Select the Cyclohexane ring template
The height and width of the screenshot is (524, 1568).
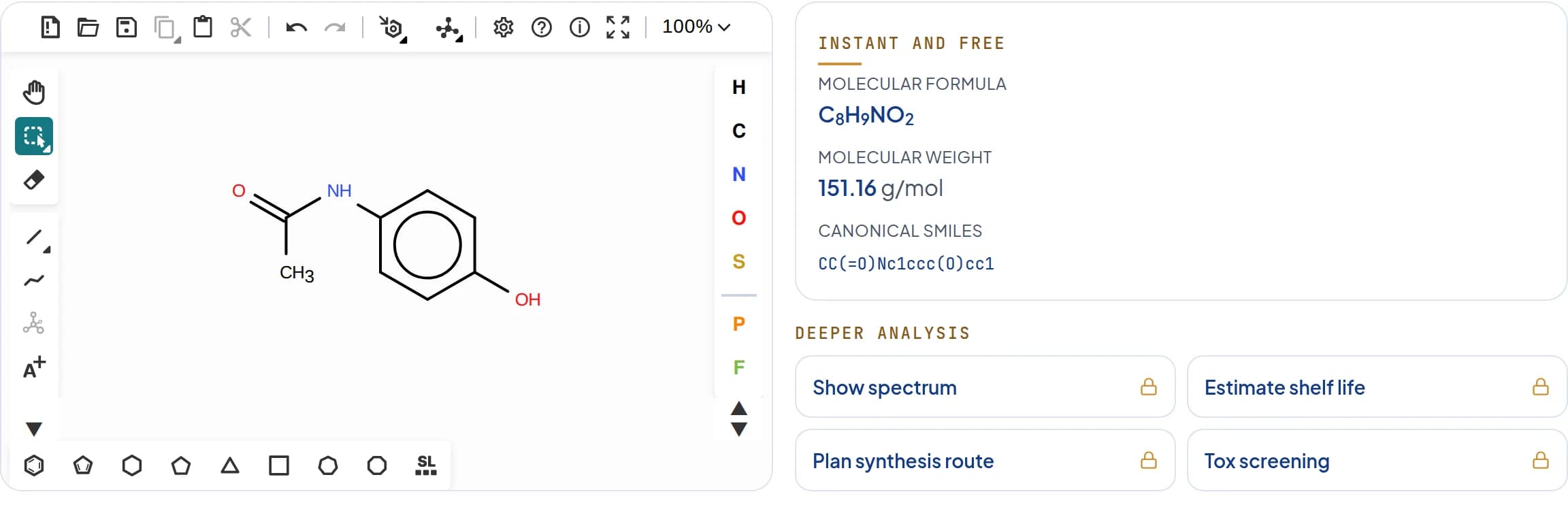132,465
